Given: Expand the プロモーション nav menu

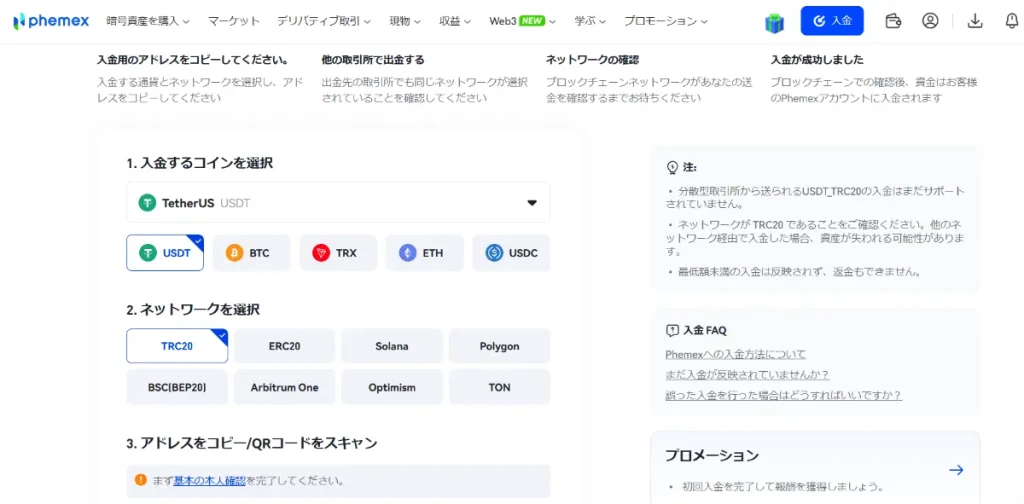Looking at the screenshot, I should 666,21.
